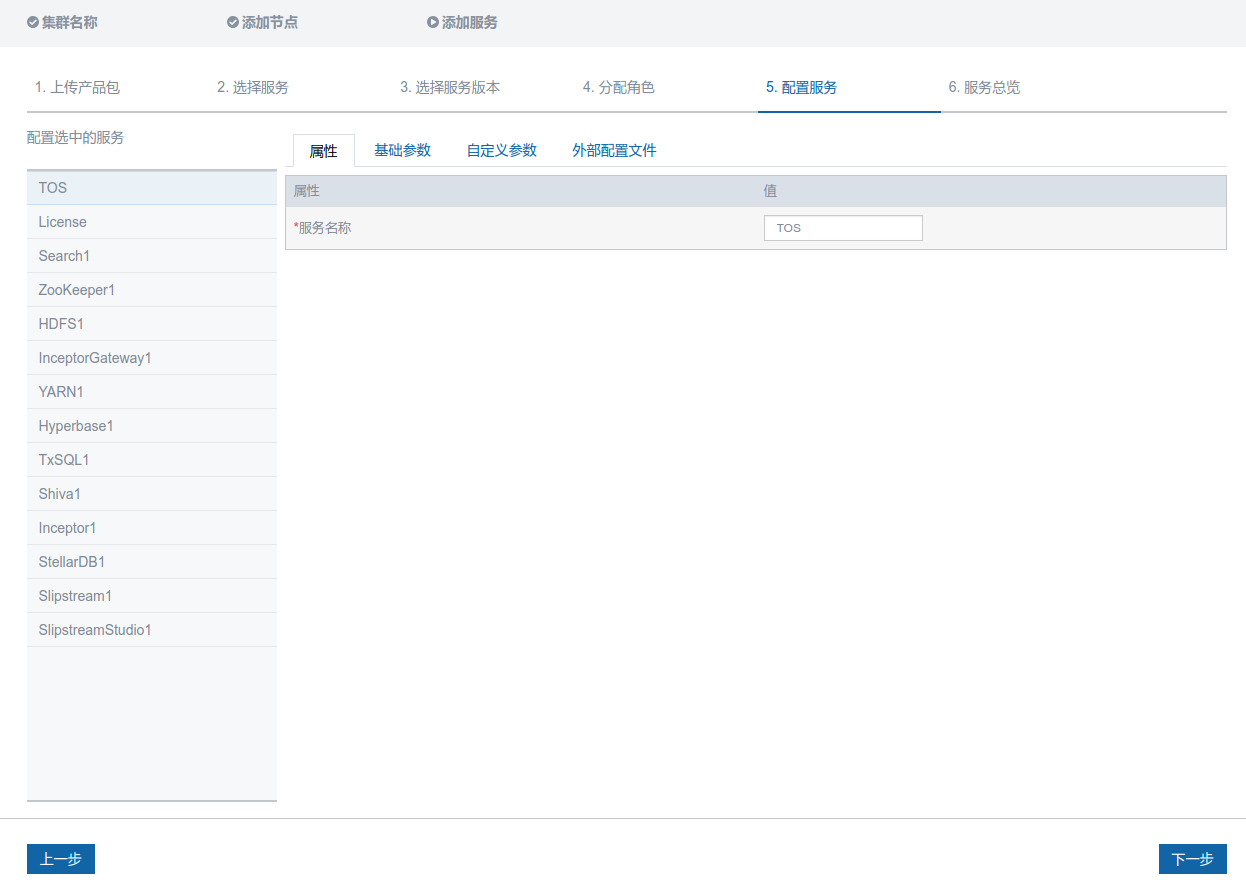
Task: Switch to the 属性 tab
Action: (x=324, y=151)
